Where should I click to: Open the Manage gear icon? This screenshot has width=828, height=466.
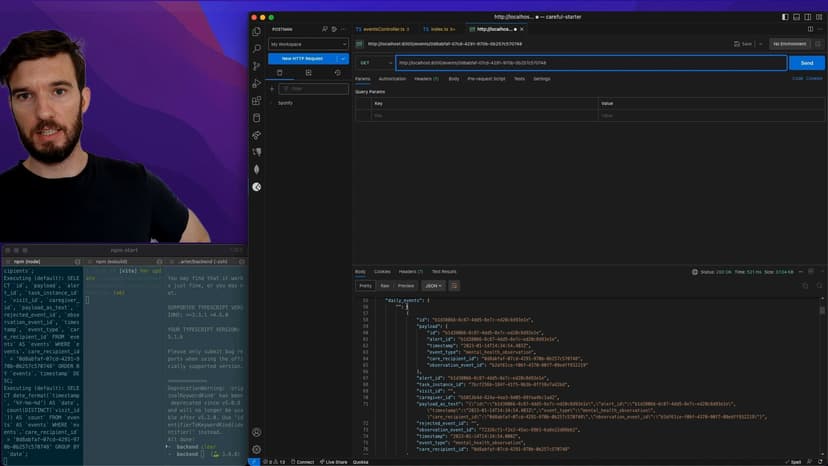257,449
